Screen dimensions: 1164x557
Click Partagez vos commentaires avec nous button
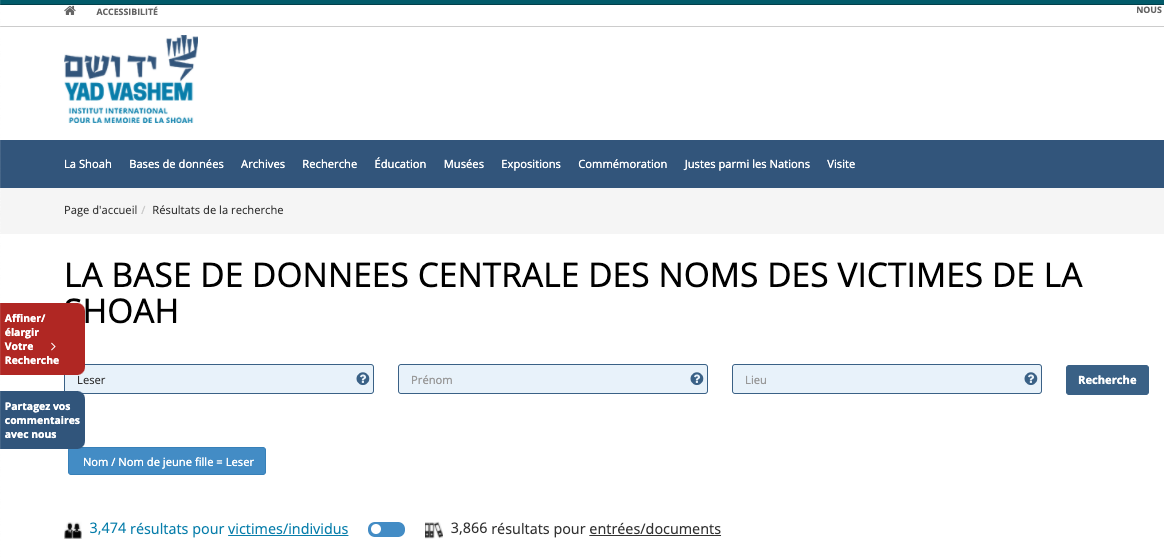[x=42, y=420]
